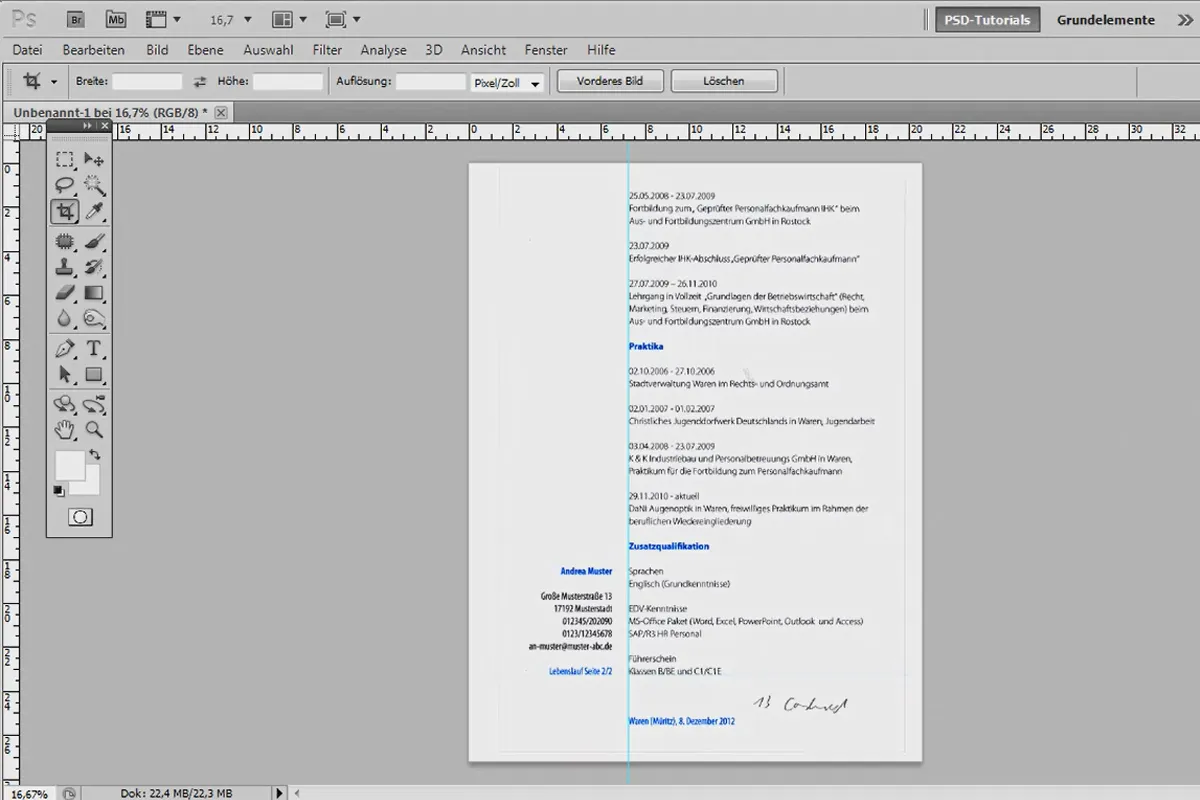Open the Analyse menu
Screen dimensions: 1200x800
coord(384,50)
